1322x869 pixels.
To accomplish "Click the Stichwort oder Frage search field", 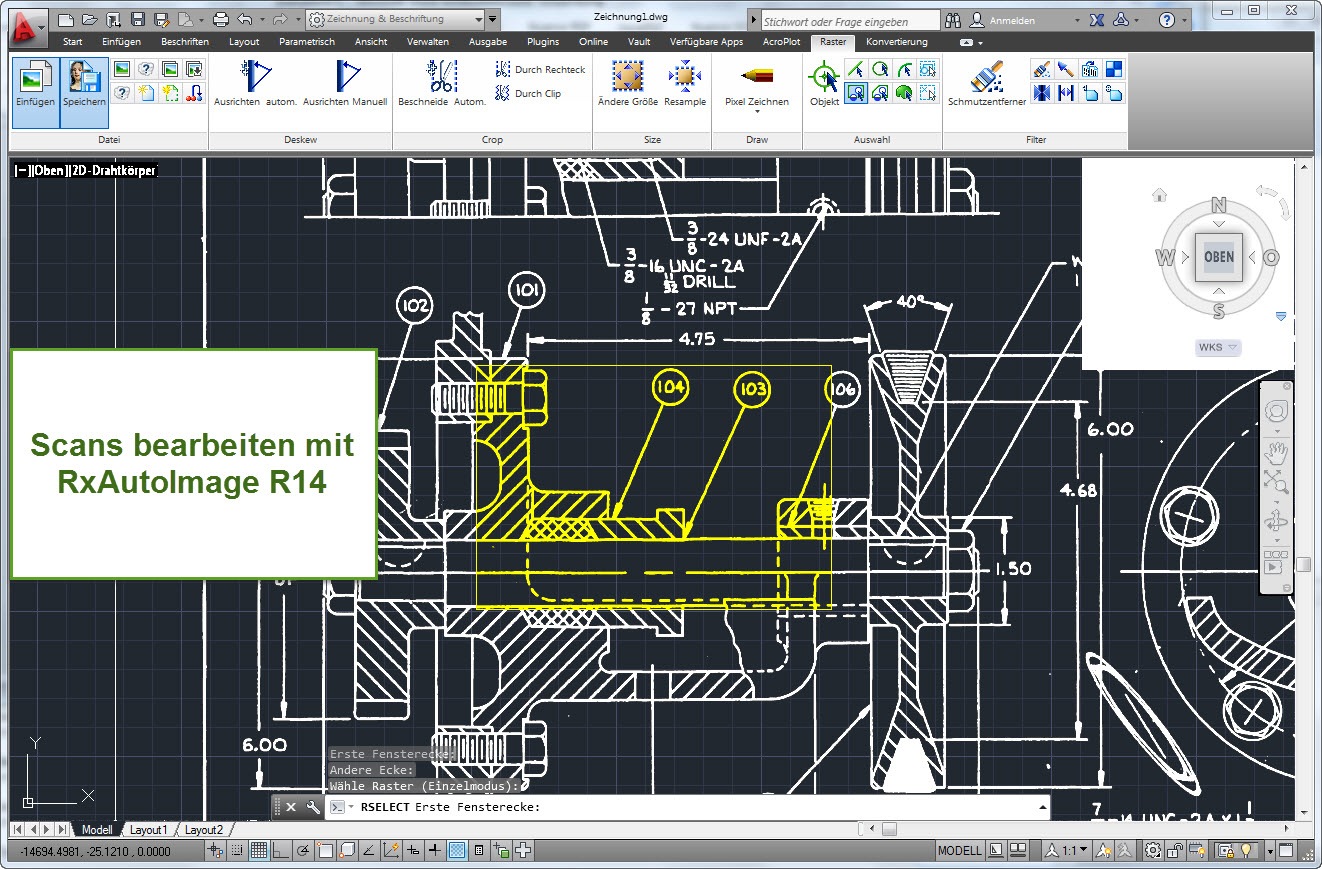I will [x=849, y=21].
